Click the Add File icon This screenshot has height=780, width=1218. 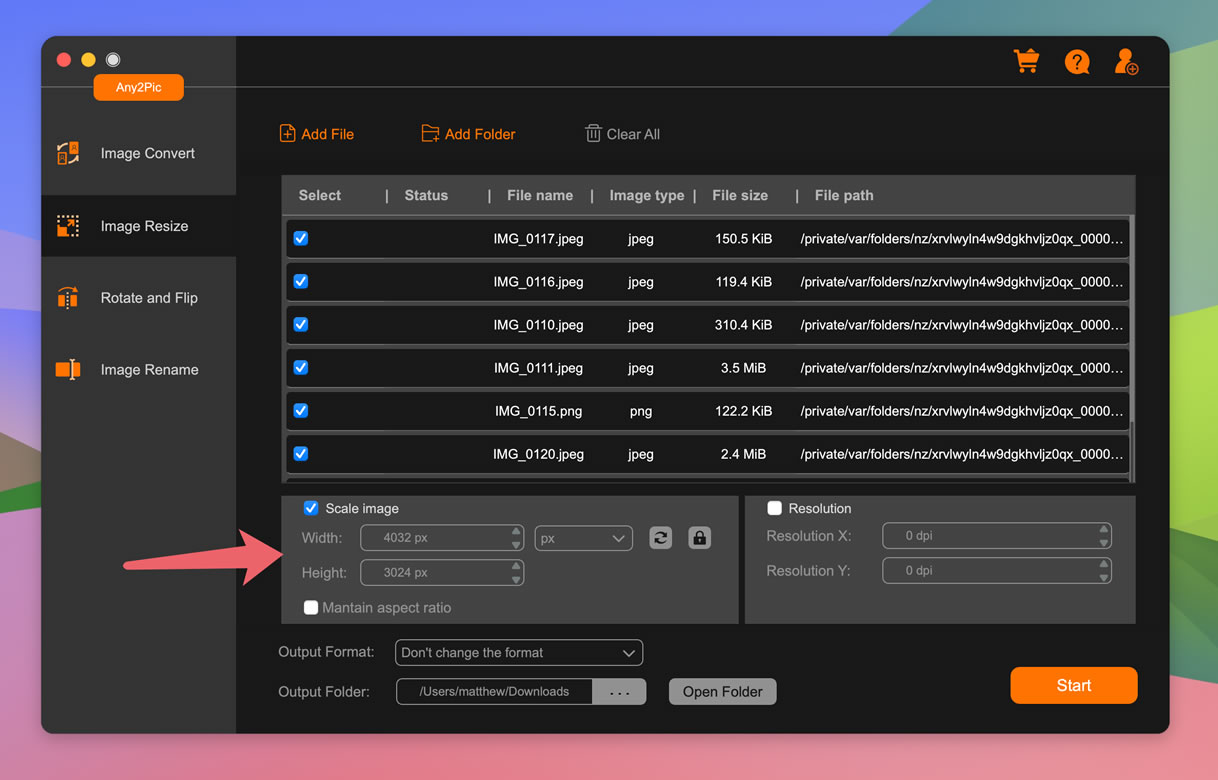point(287,134)
